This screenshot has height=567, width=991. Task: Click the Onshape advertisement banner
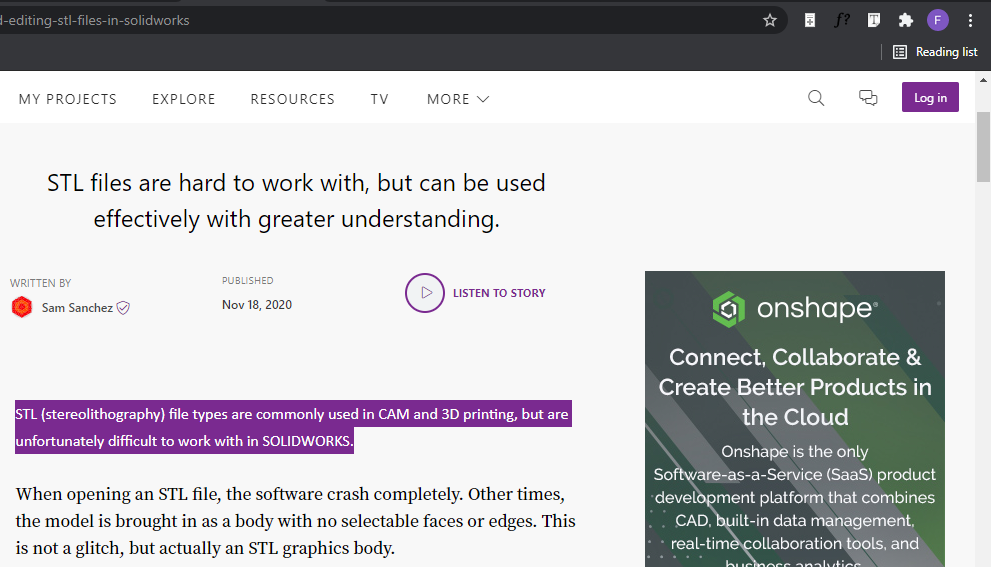(x=795, y=420)
